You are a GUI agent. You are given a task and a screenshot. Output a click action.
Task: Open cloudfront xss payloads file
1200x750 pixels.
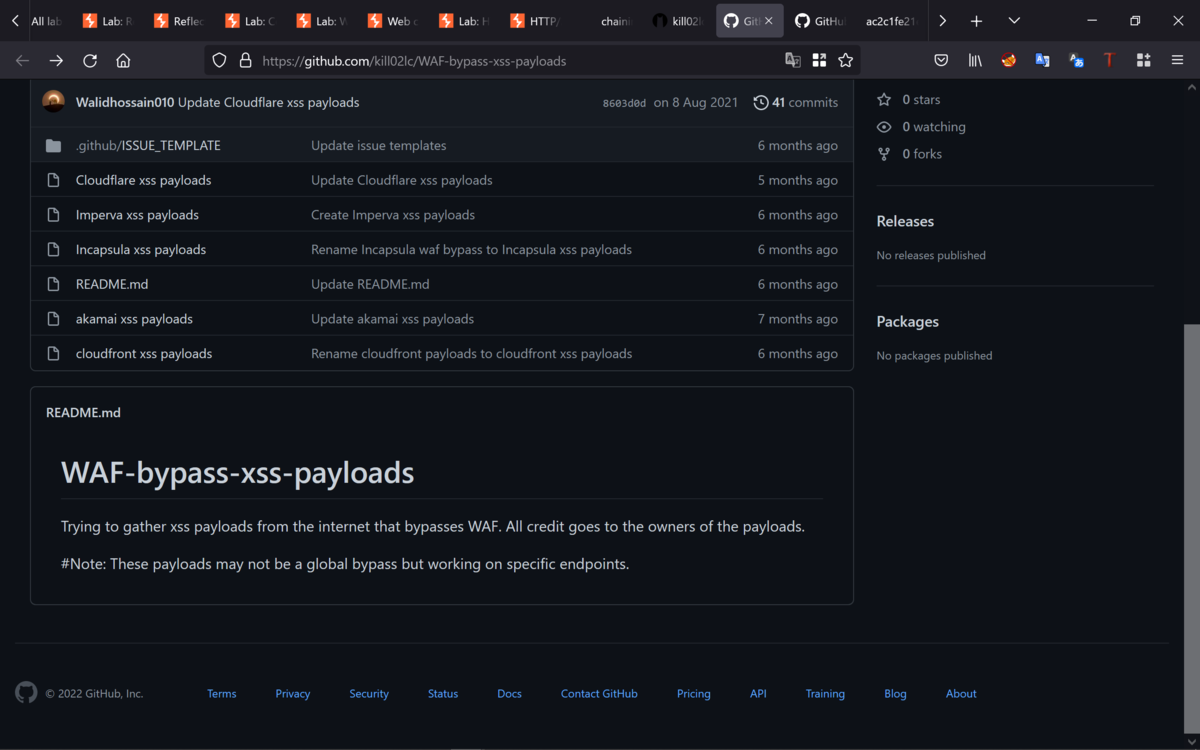pos(144,353)
